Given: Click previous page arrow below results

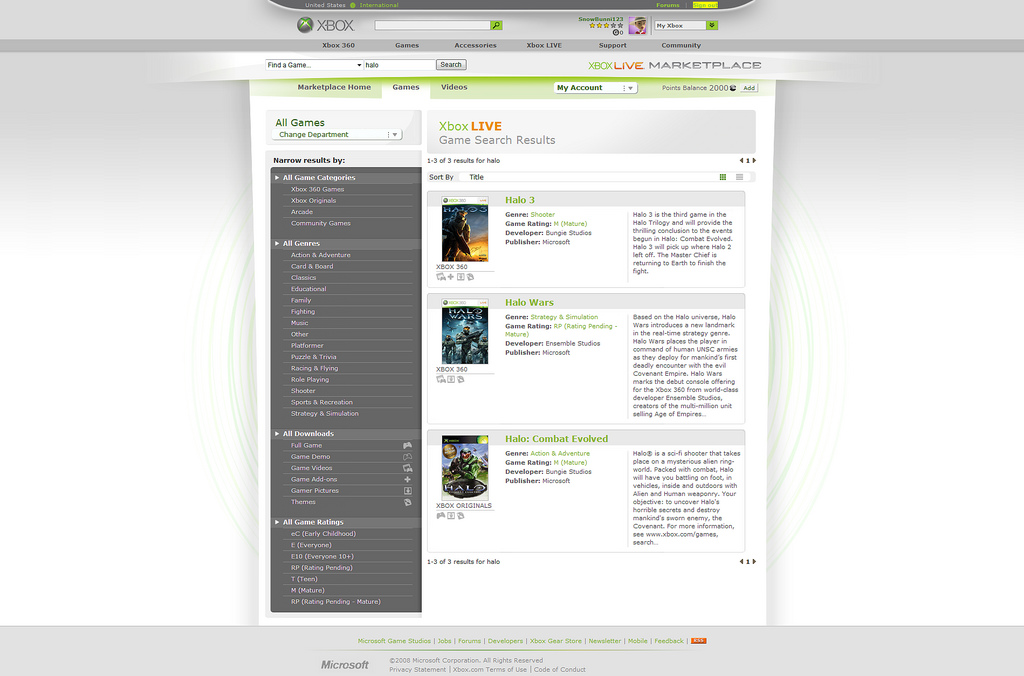Looking at the screenshot, I should tap(741, 562).
